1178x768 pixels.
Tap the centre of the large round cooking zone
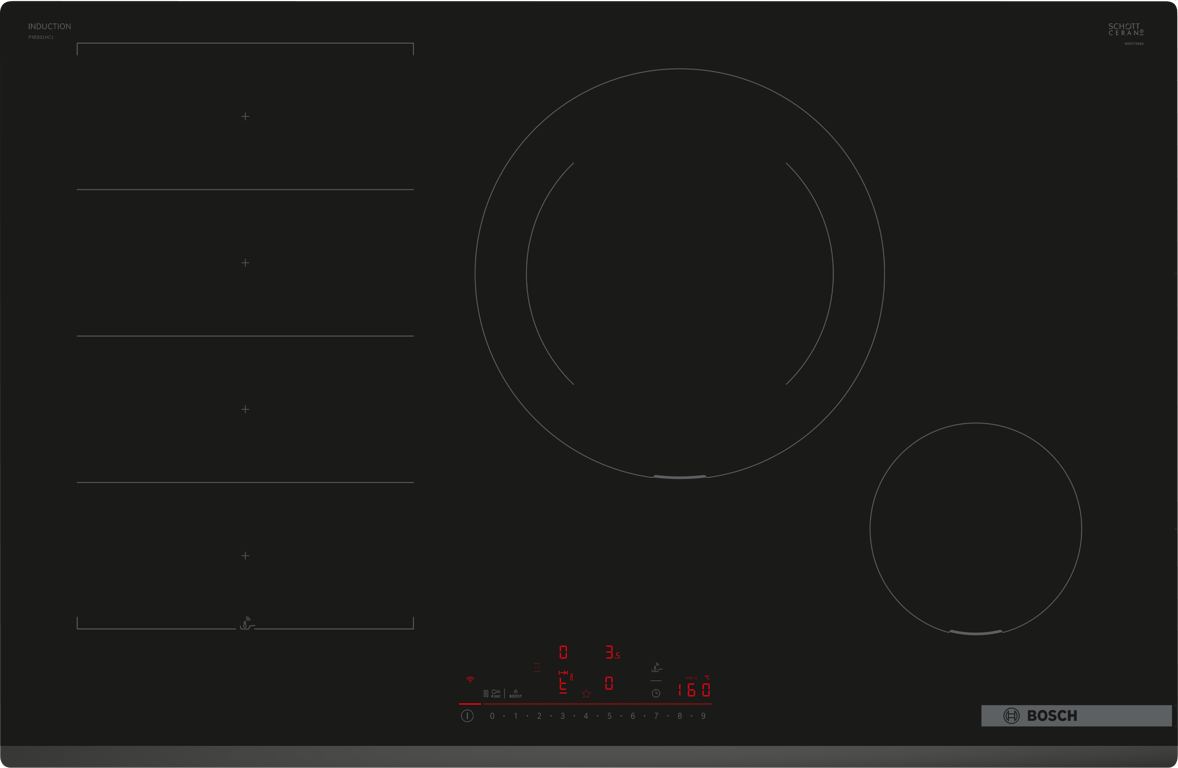click(680, 274)
